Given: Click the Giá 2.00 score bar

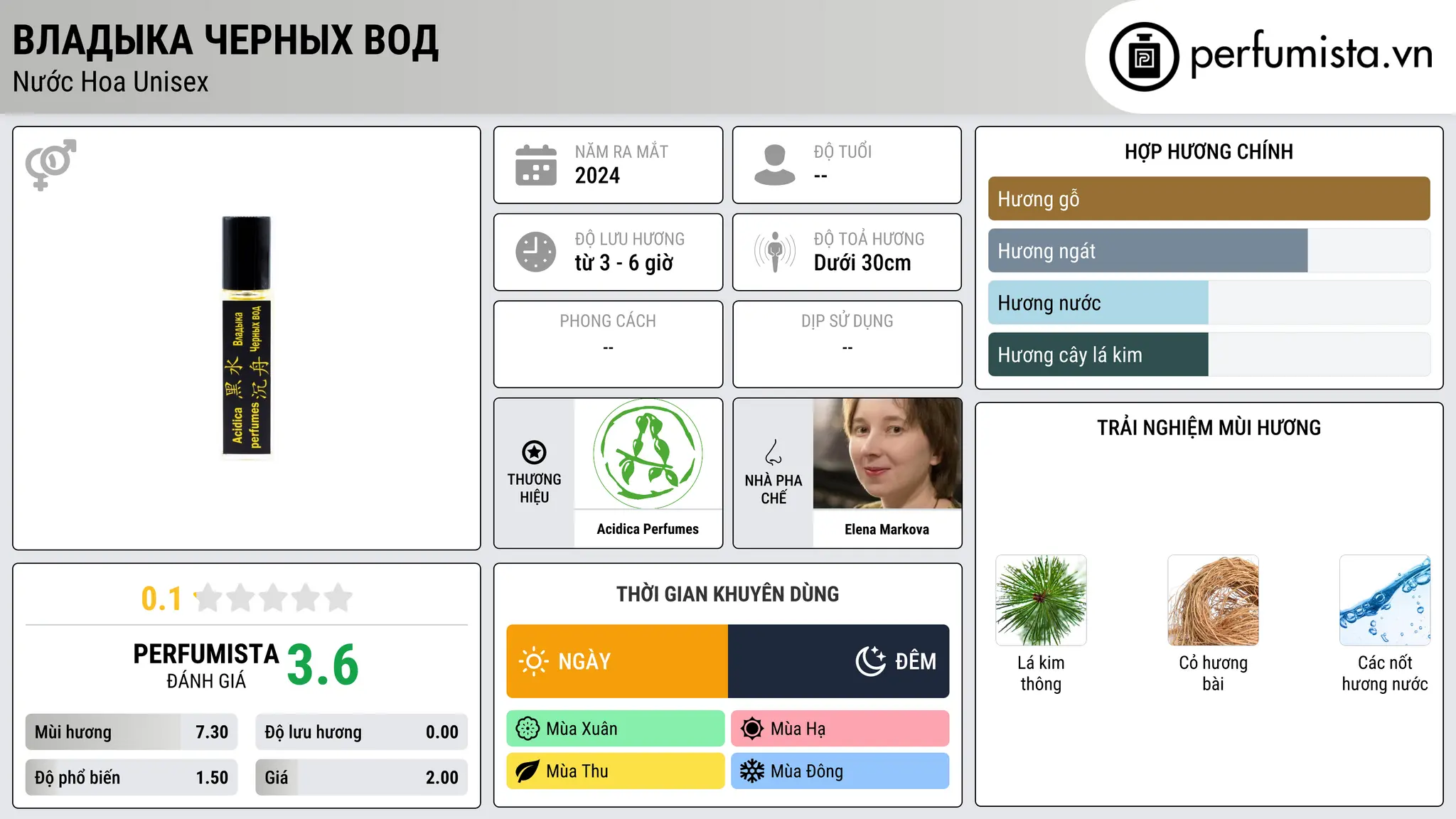Looking at the screenshot, I should coord(361,778).
